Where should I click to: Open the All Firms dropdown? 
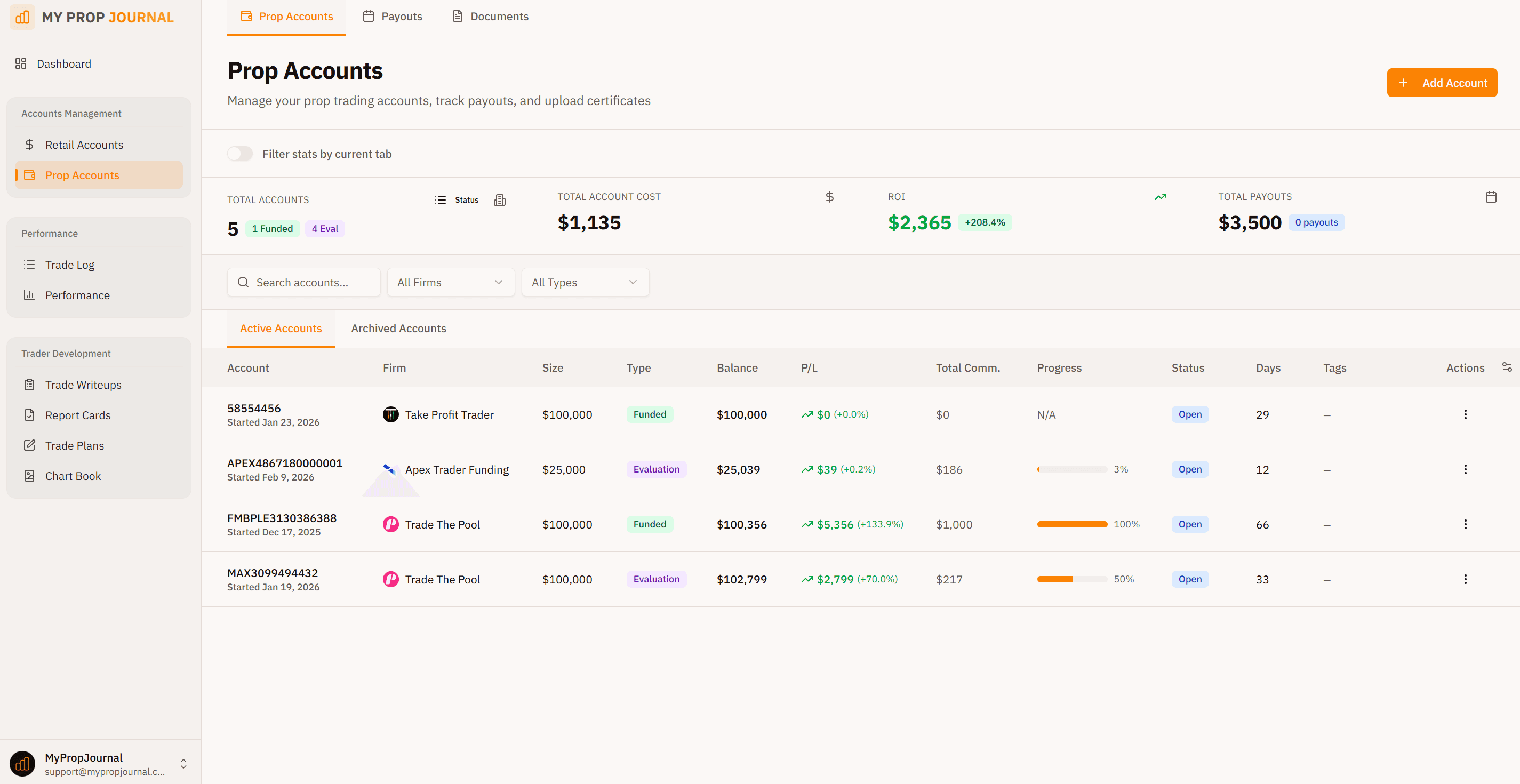coord(451,283)
